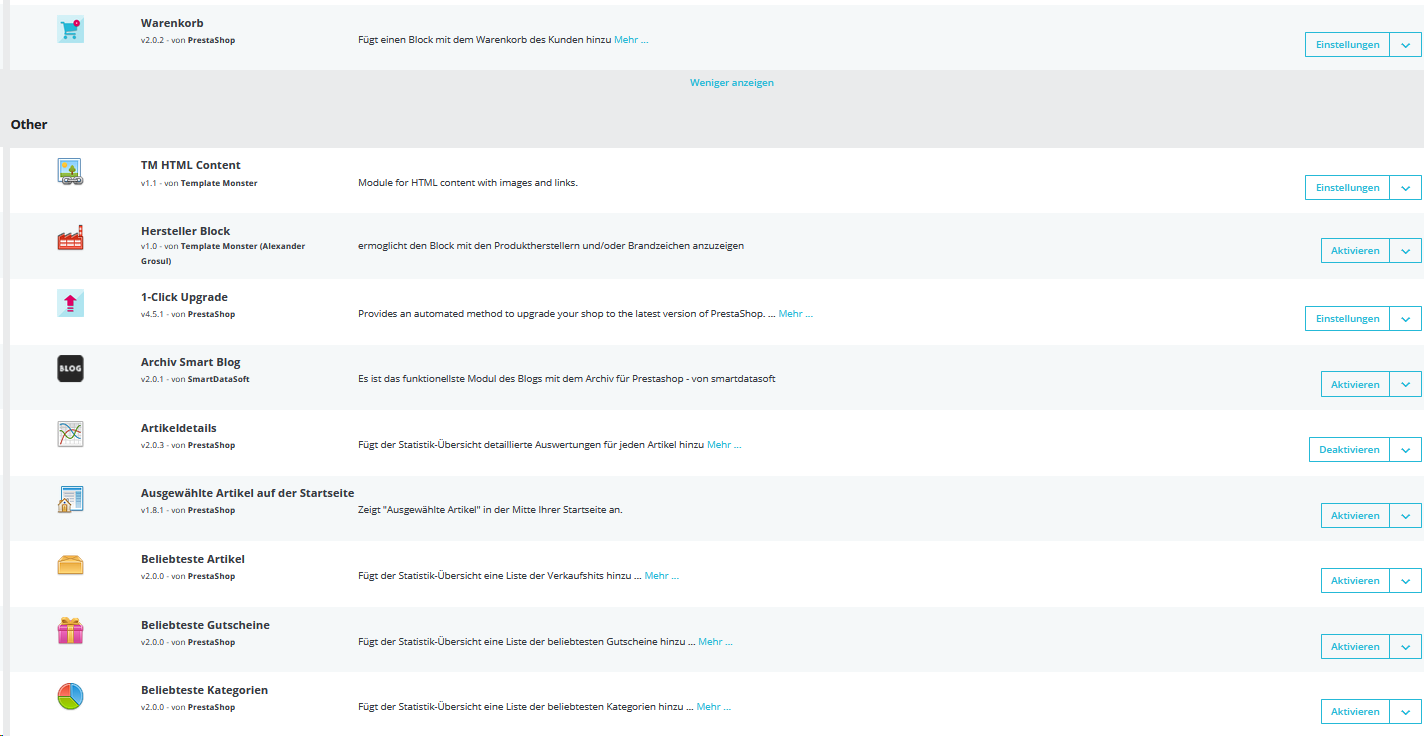The width and height of the screenshot is (1424, 736).
Task: Click the Beliebteste Kategorien module title
Action: [204, 690]
